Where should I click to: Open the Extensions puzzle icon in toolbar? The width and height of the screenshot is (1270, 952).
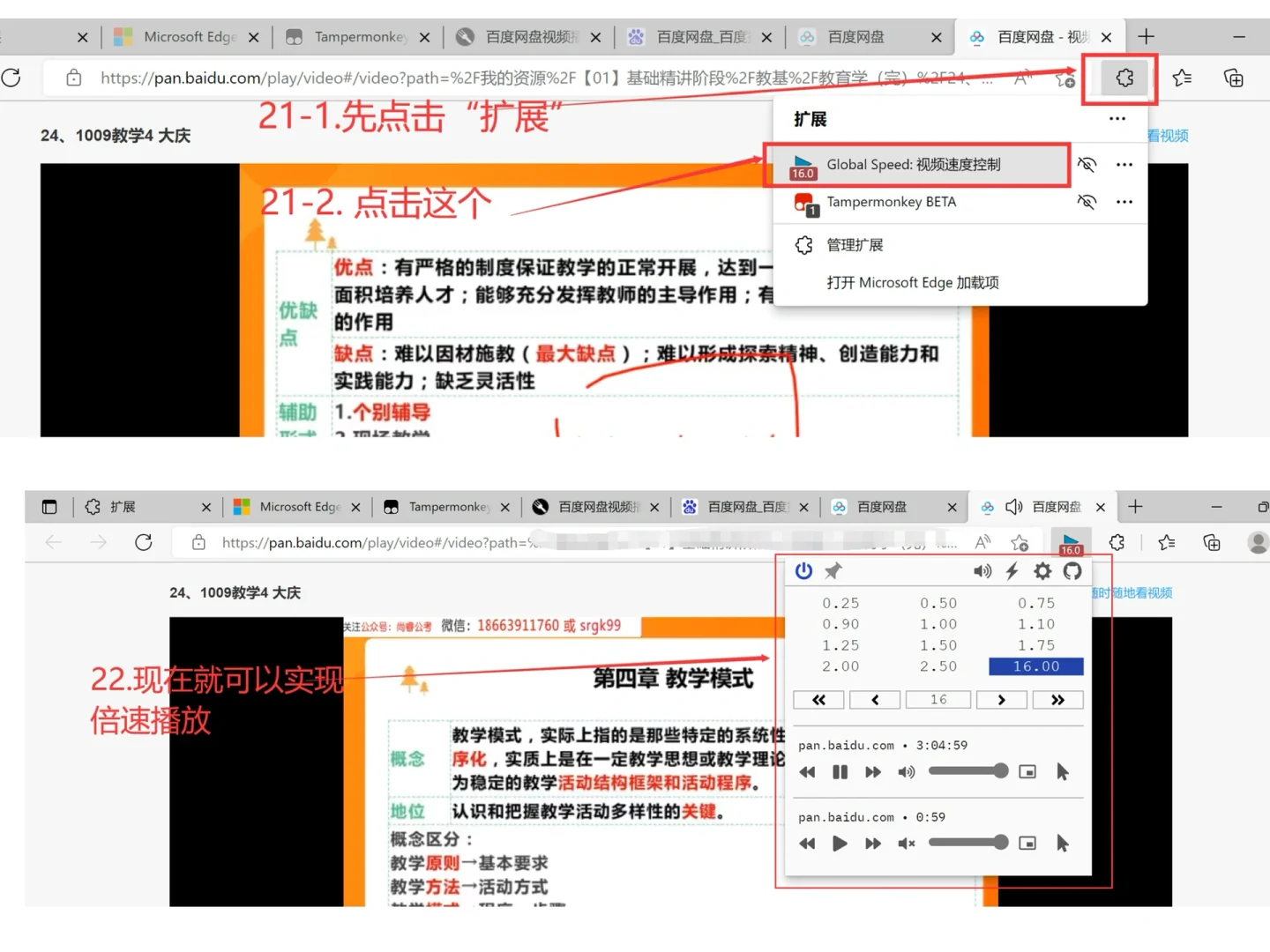[x=1123, y=78]
